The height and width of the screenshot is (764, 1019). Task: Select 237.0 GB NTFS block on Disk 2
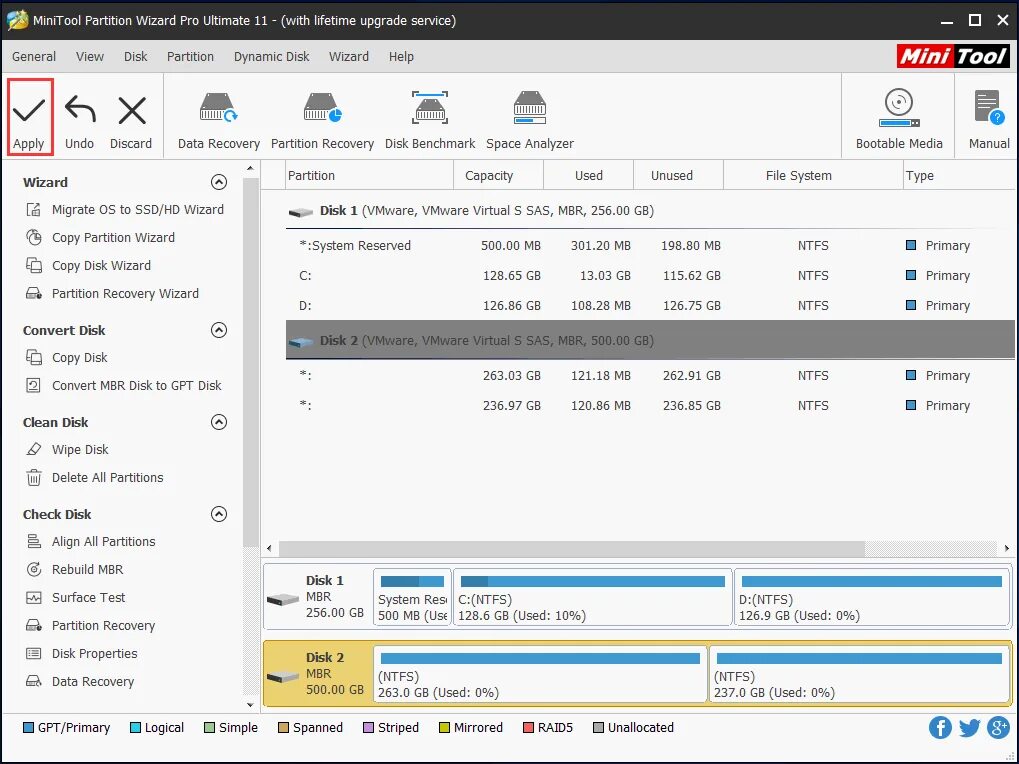(860, 674)
